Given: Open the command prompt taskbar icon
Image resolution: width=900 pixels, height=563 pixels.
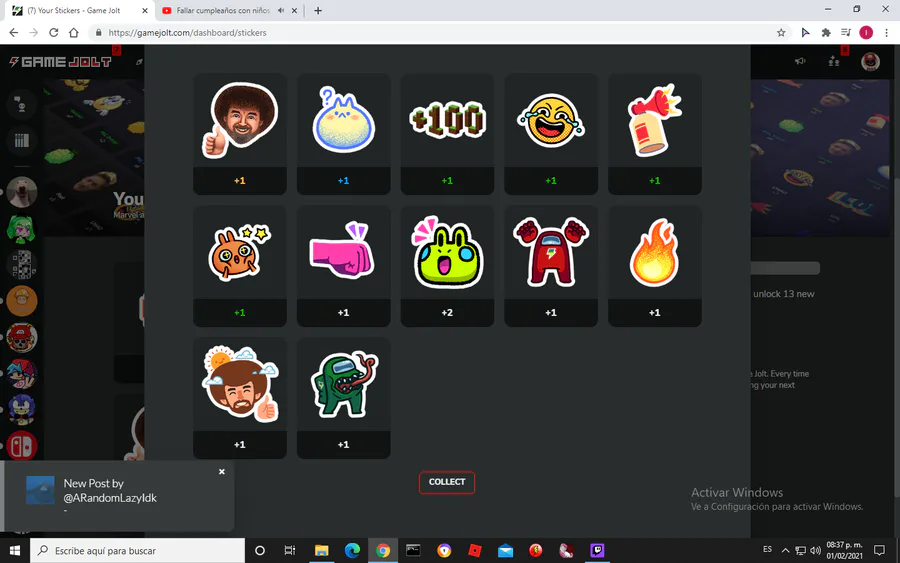Looking at the screenshot, I should tap(413, 550).
